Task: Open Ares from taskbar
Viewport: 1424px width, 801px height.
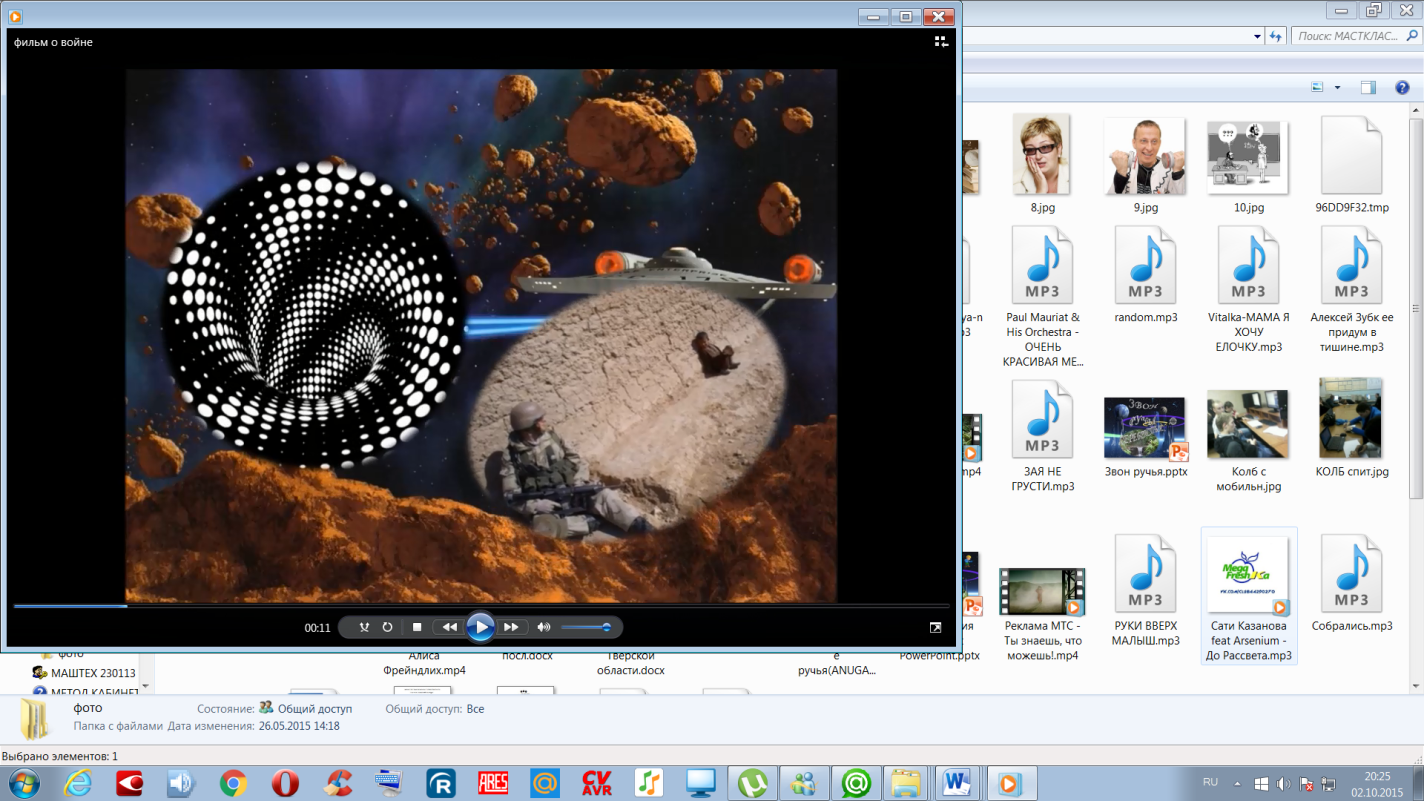Action: 493,782
